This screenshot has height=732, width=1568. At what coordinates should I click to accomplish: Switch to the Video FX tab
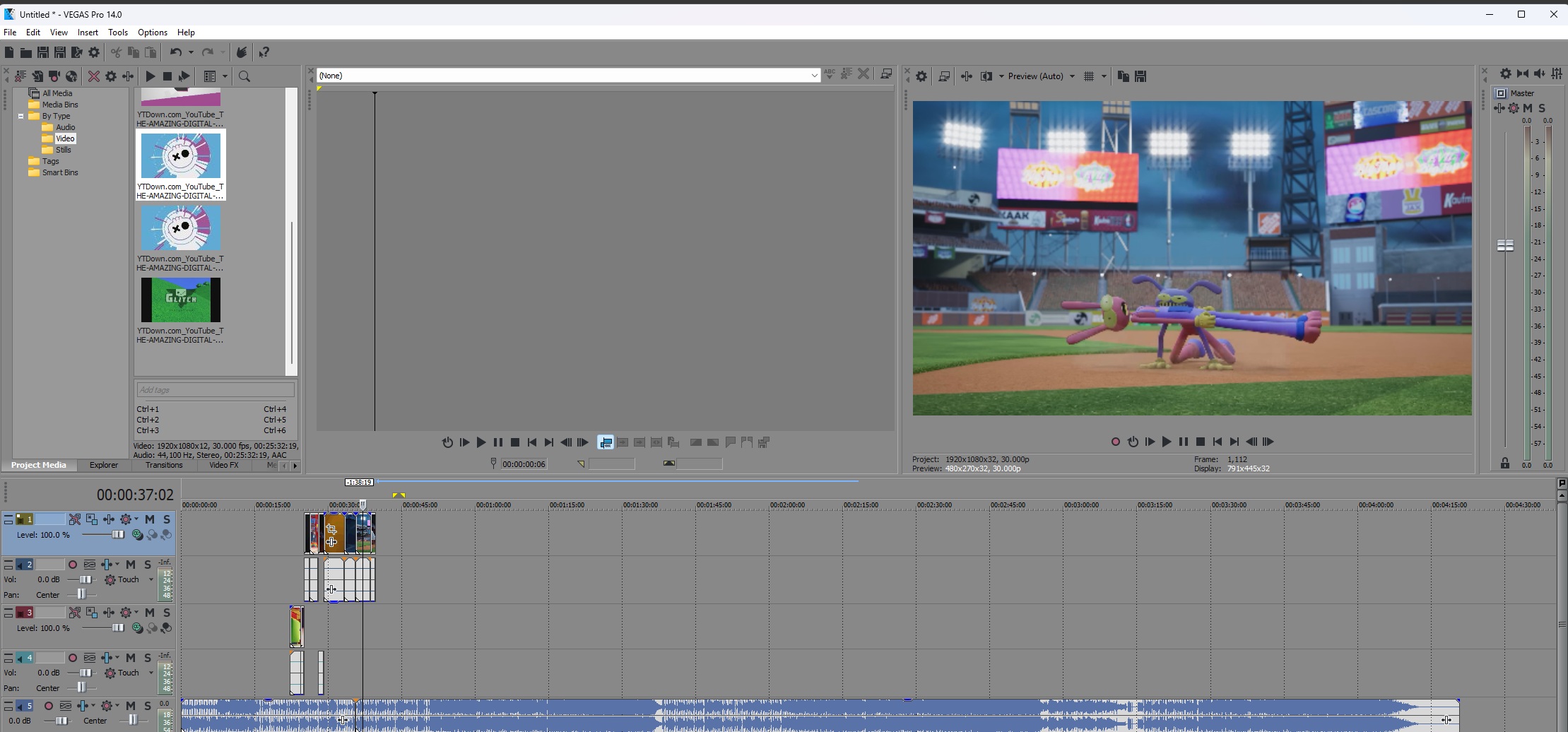(224, 465)
